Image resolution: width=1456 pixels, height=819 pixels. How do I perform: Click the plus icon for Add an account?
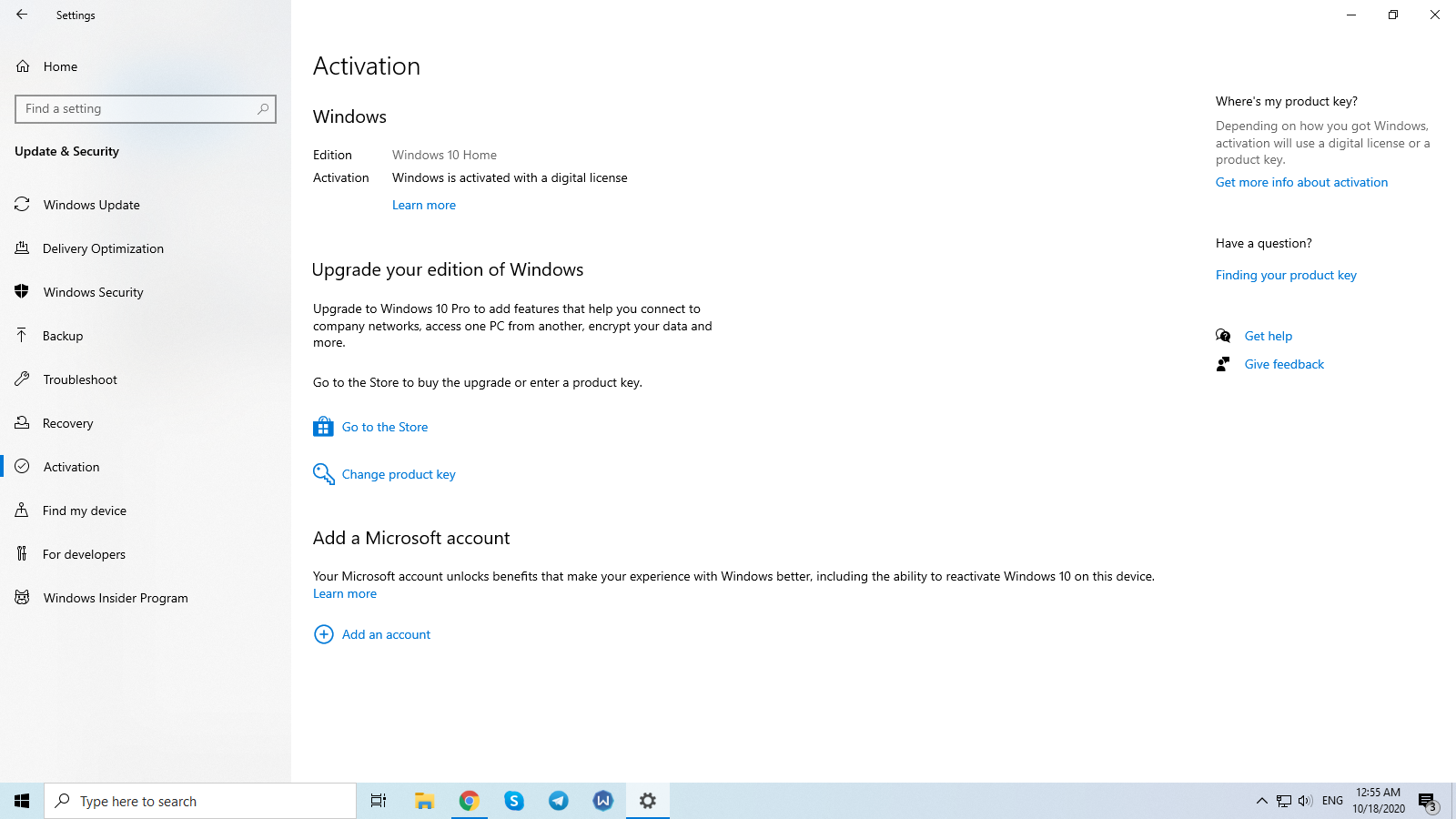323,634
